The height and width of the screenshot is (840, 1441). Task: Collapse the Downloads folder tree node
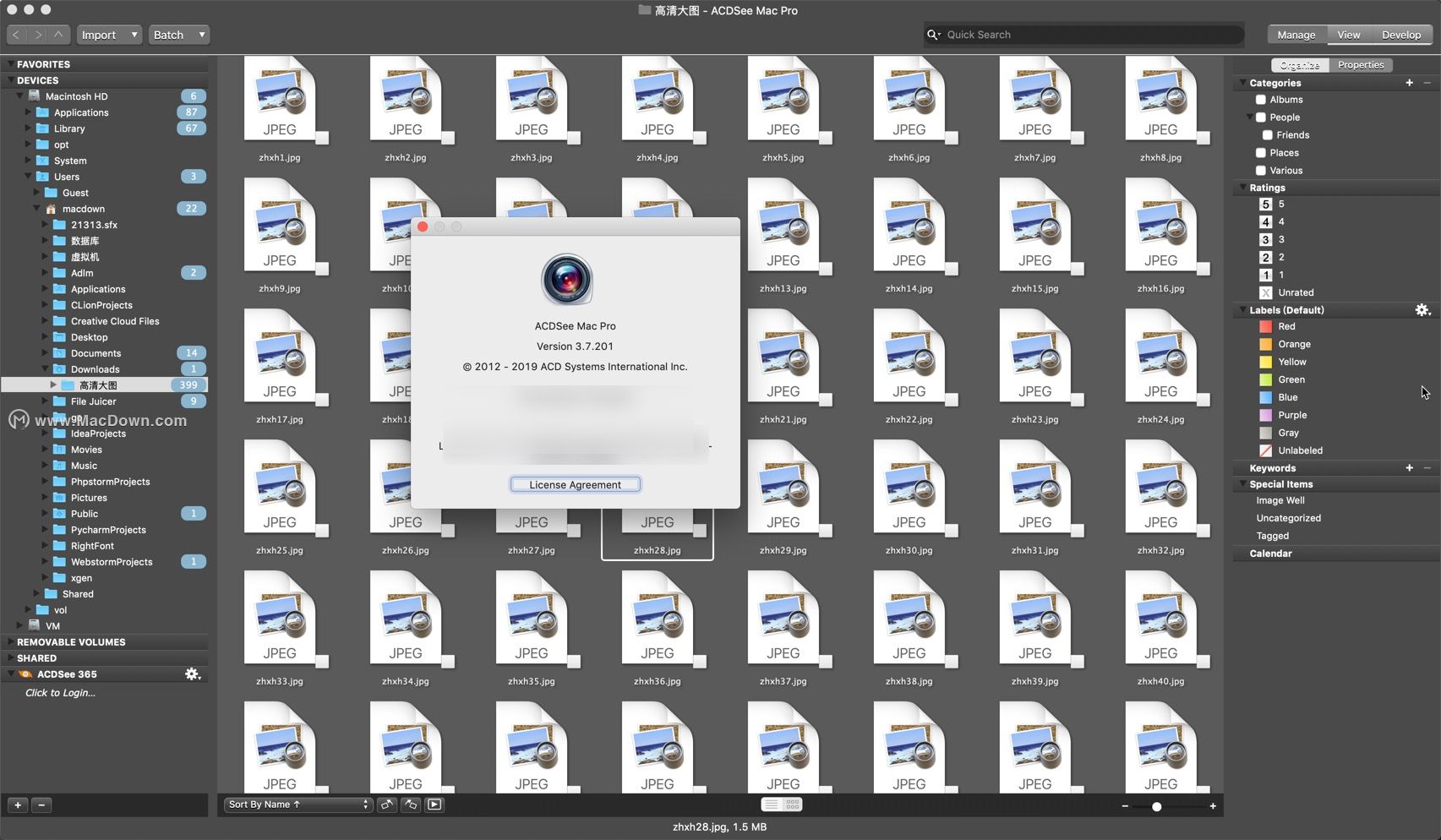tap(45, 369)
